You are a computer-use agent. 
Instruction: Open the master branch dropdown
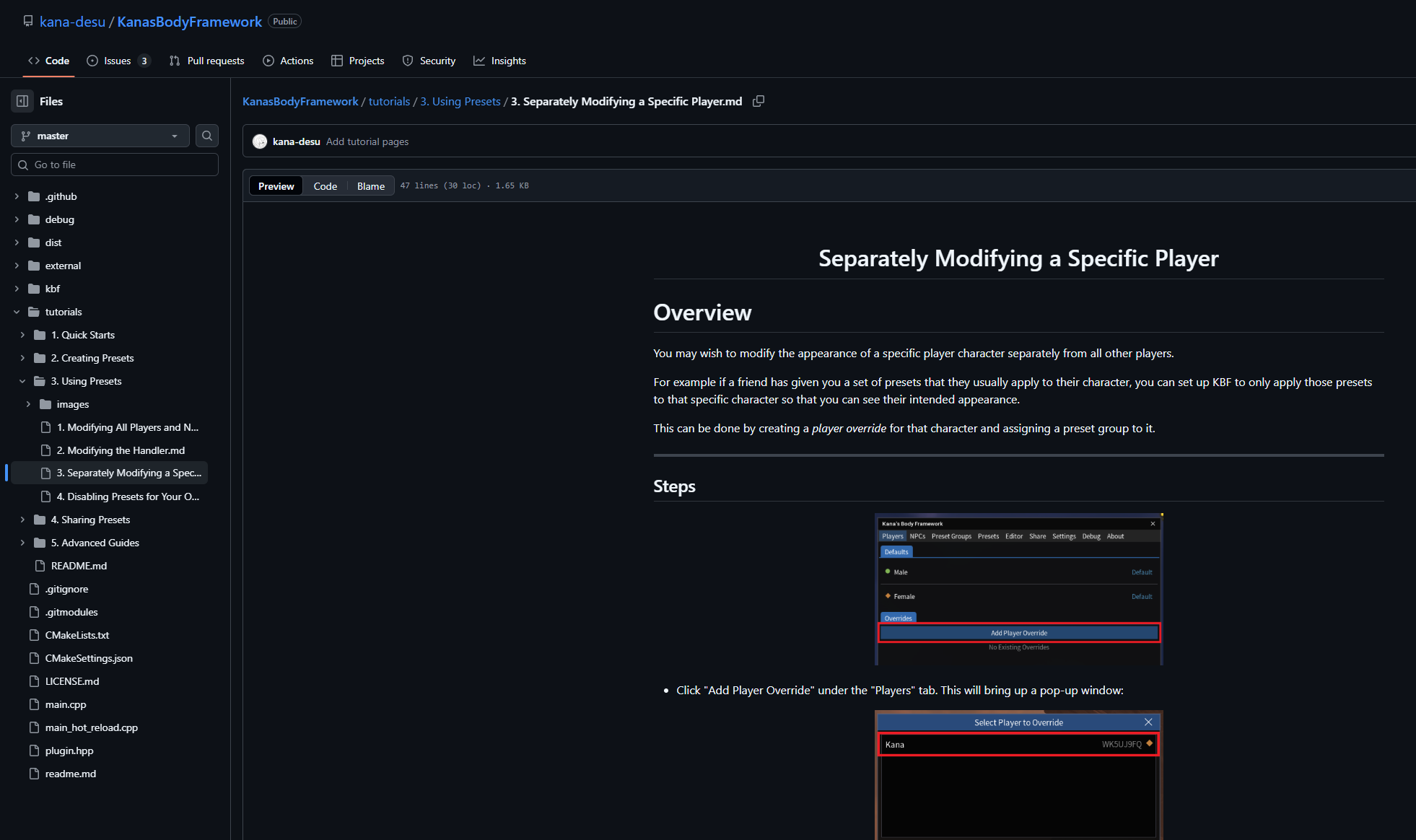(100, 136)
